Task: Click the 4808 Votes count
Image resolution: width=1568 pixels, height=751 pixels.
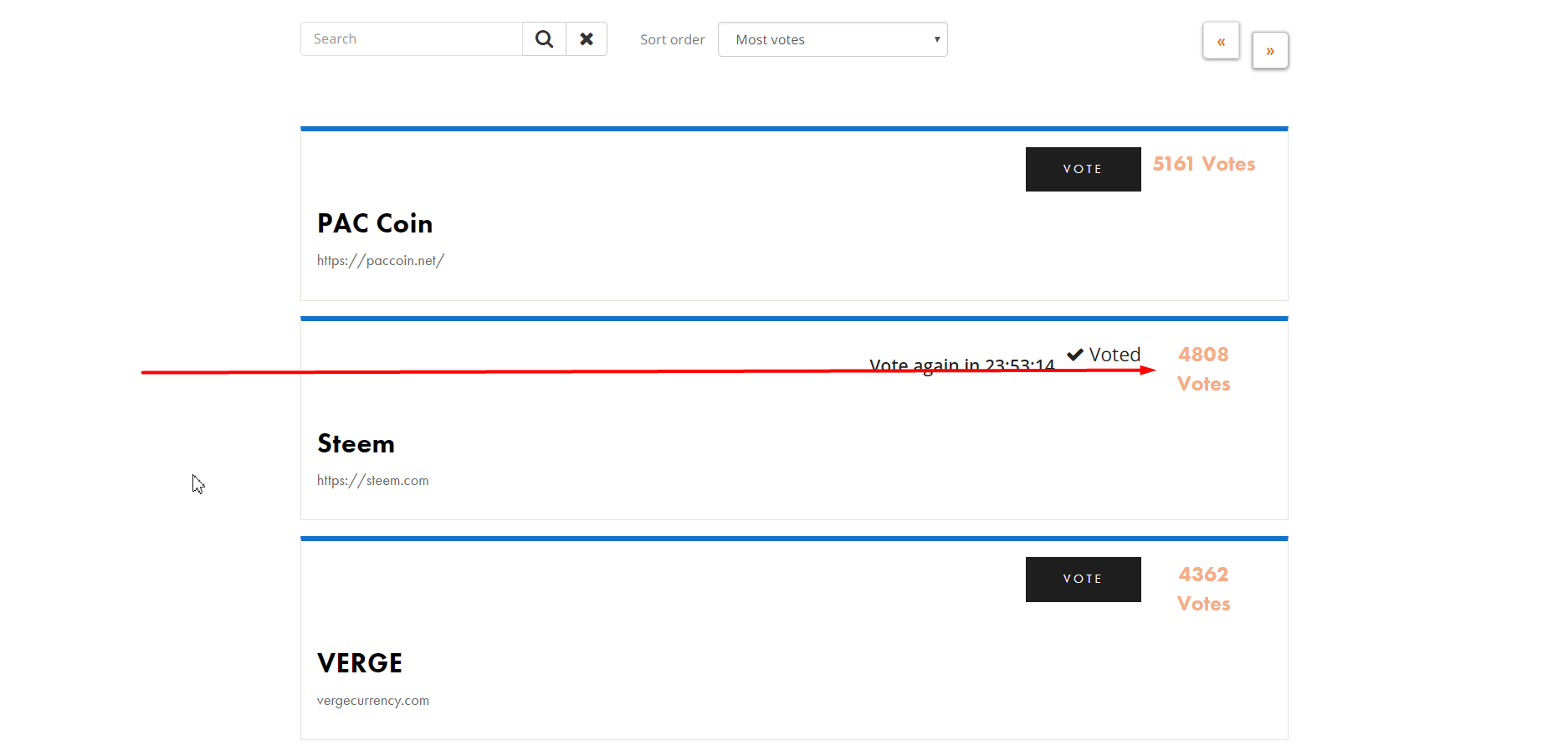Action: coord(1204,369)
